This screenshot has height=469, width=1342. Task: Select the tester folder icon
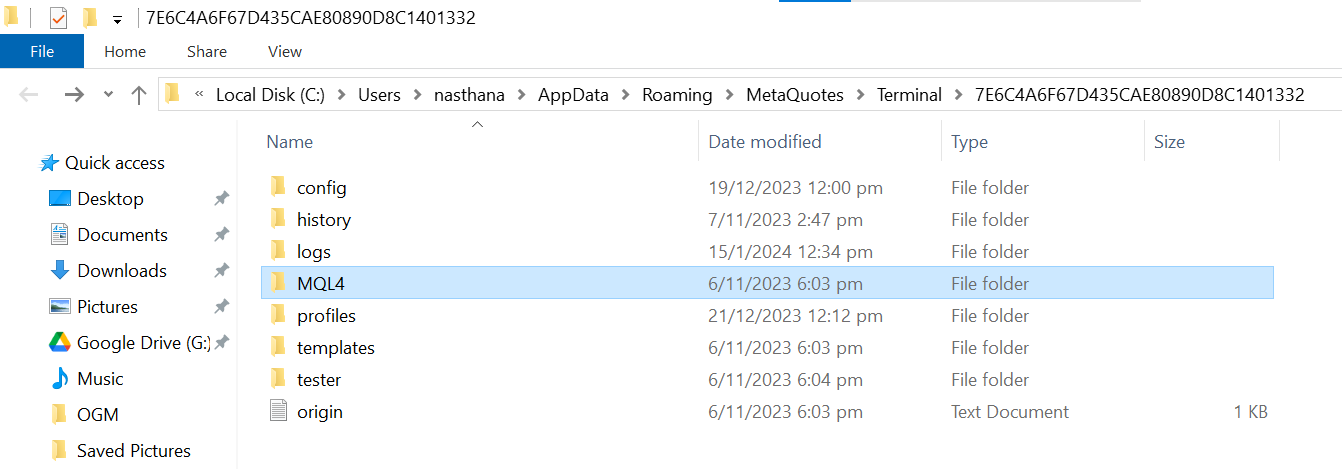pyautogui.click(x=279, y=379)
